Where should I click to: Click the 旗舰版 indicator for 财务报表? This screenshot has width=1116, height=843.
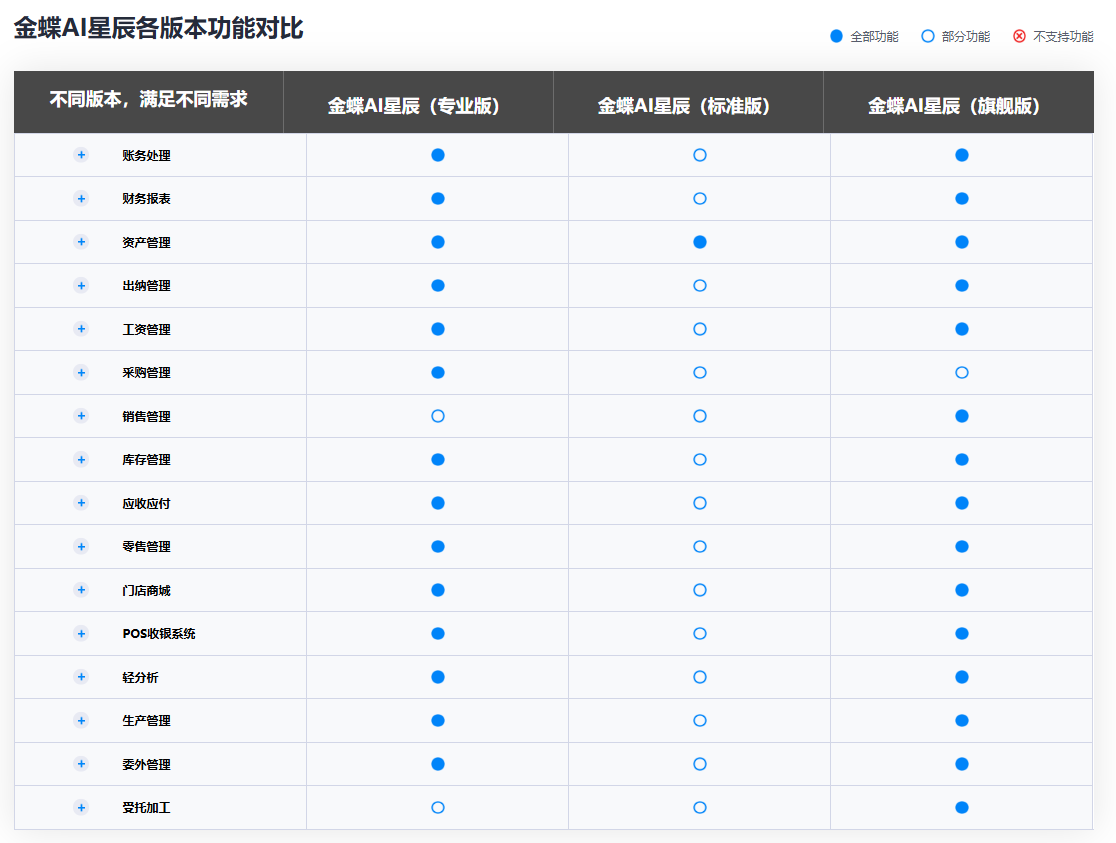coord(962,199)
